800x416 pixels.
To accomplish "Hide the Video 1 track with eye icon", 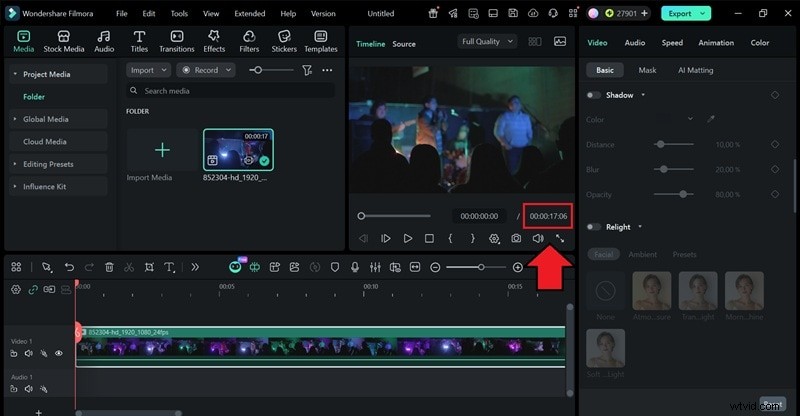I will click(59, 353).
